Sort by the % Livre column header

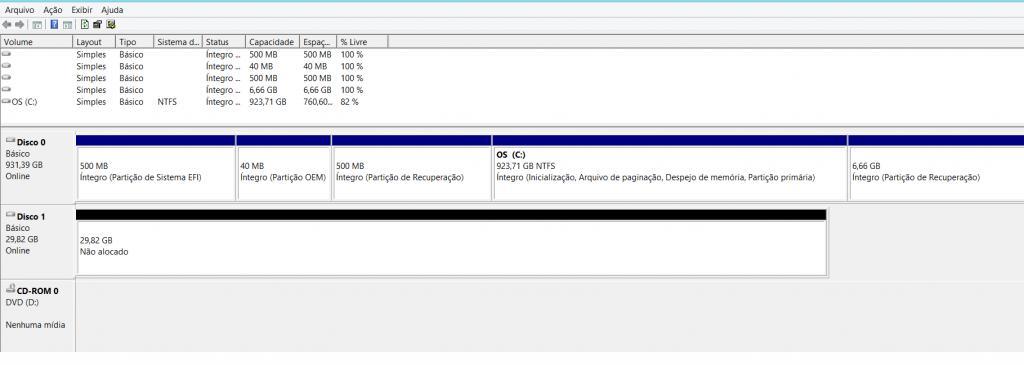(362, 42)
